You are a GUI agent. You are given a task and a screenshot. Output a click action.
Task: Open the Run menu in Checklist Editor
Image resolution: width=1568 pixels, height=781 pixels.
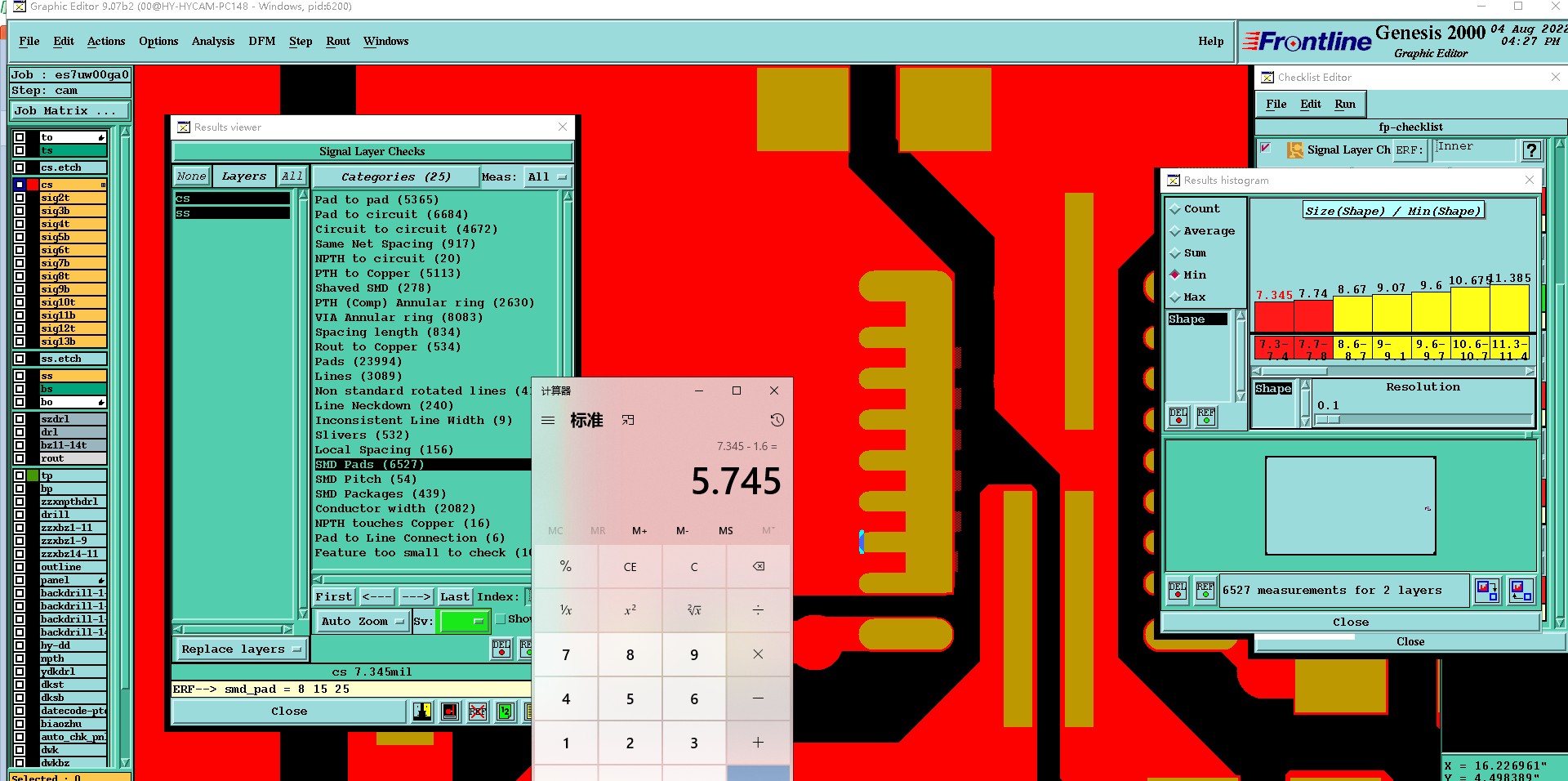pos(1345,104)
